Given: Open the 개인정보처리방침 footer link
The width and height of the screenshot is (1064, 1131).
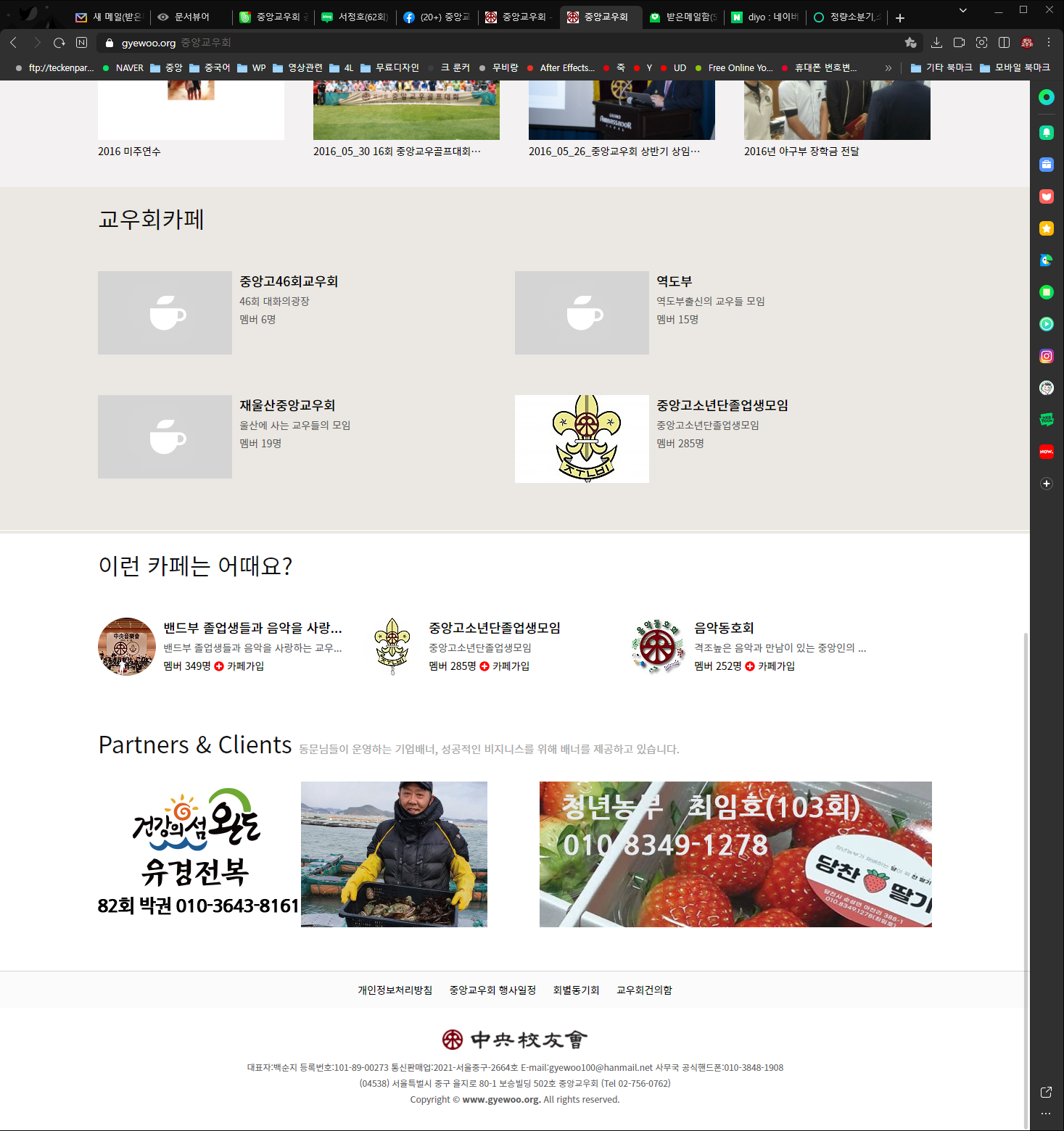Looking at the screenshot, I should pos(395,990).
